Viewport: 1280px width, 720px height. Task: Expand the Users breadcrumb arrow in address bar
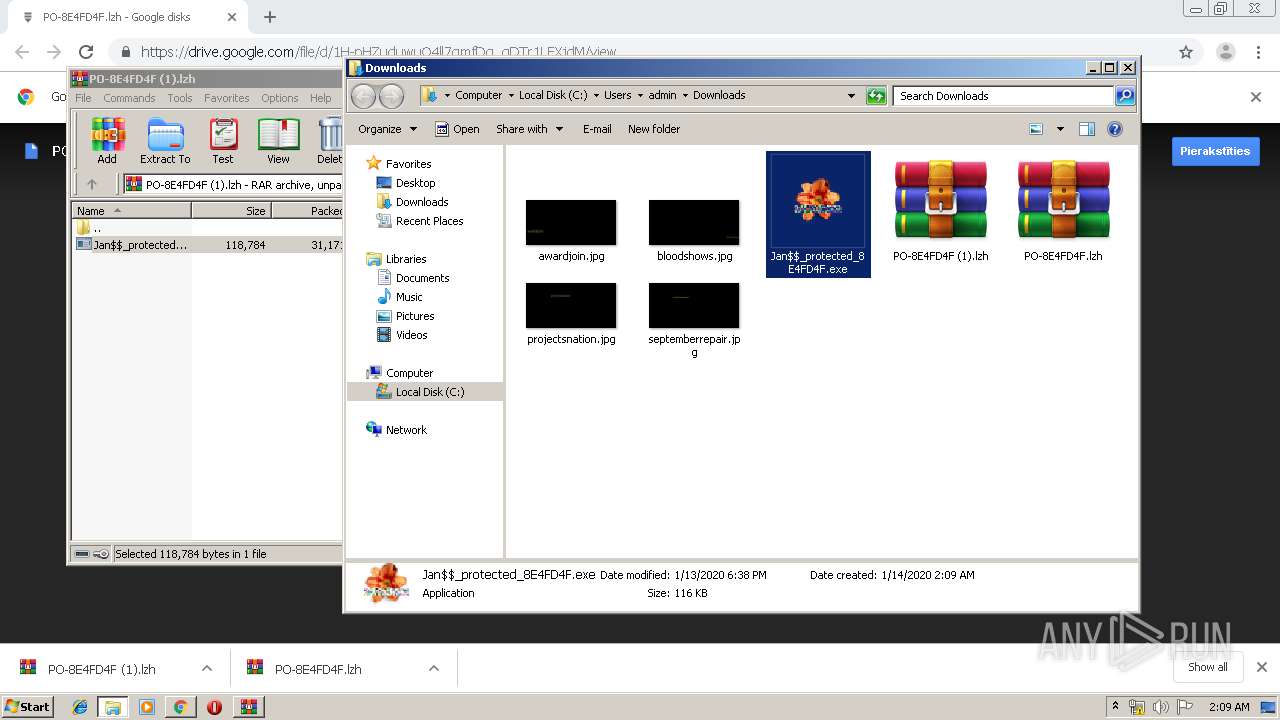[639, 96]
